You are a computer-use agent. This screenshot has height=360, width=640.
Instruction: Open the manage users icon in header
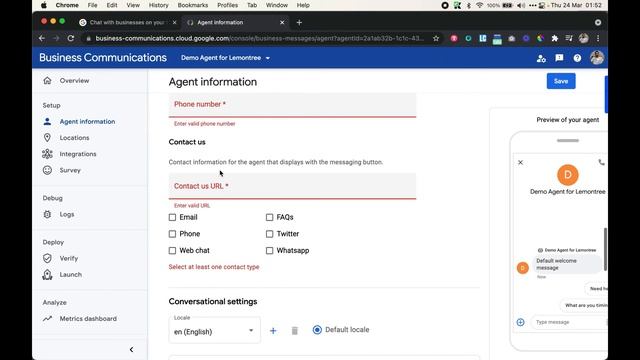point(541,58)
